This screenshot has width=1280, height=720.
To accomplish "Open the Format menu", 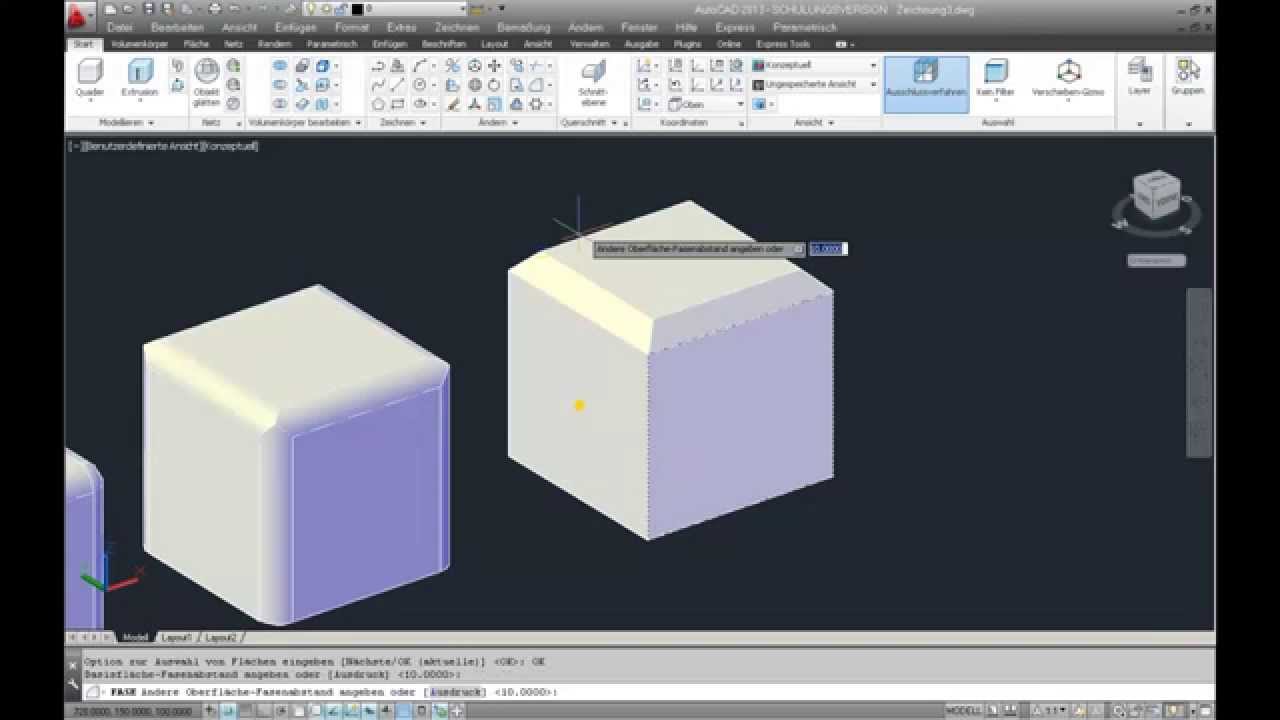I will click(352, 27).
